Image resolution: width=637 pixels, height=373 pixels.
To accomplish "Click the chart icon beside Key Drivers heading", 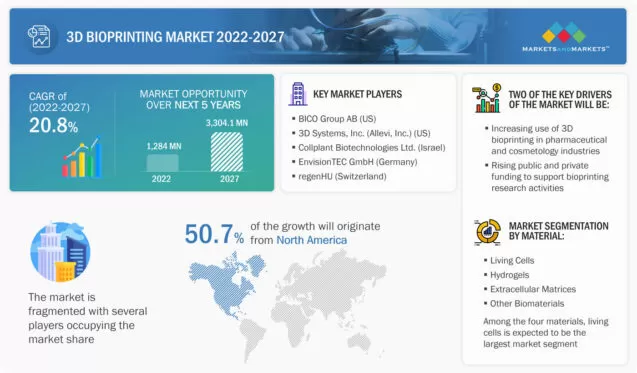I will (487, 98).
